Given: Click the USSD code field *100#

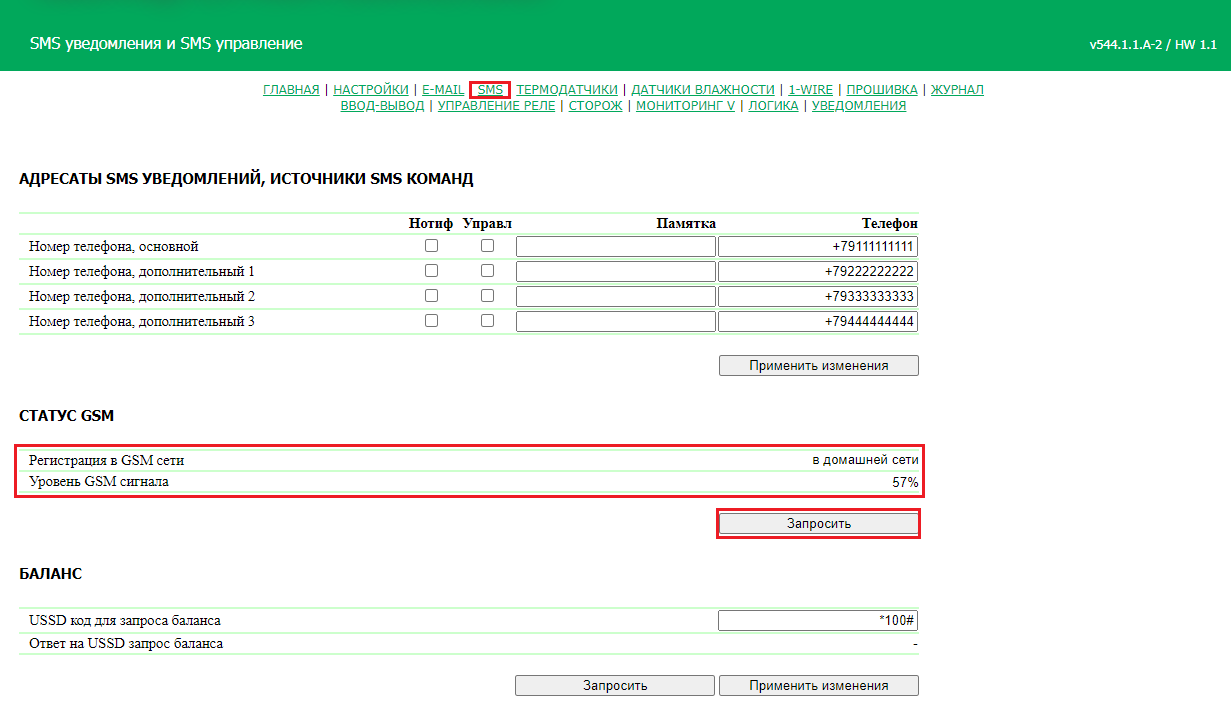Looking at the screenshot, I should pos(818,621).
